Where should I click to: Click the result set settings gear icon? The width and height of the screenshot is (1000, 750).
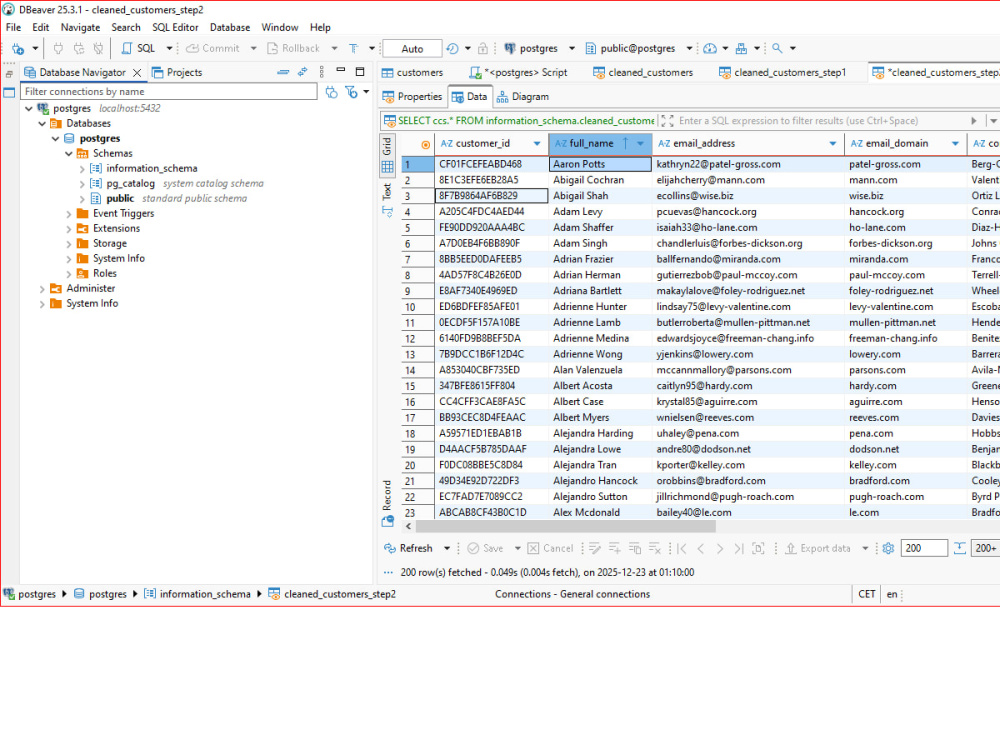tap(888, 548)
